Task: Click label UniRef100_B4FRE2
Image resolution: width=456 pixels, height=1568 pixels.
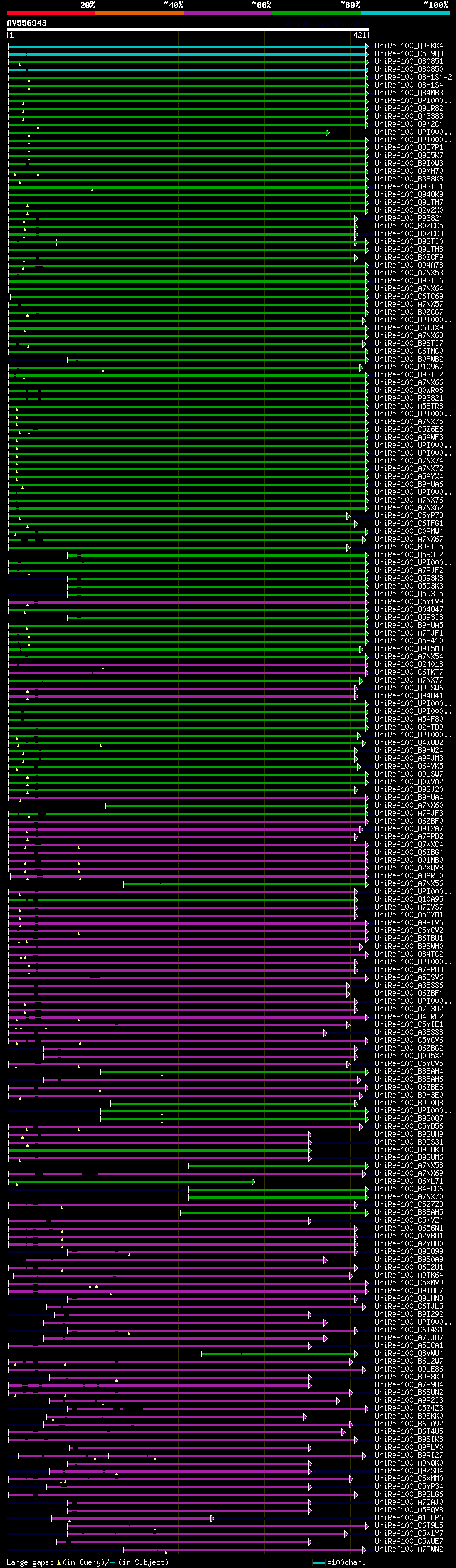Action: [409, 1016]
